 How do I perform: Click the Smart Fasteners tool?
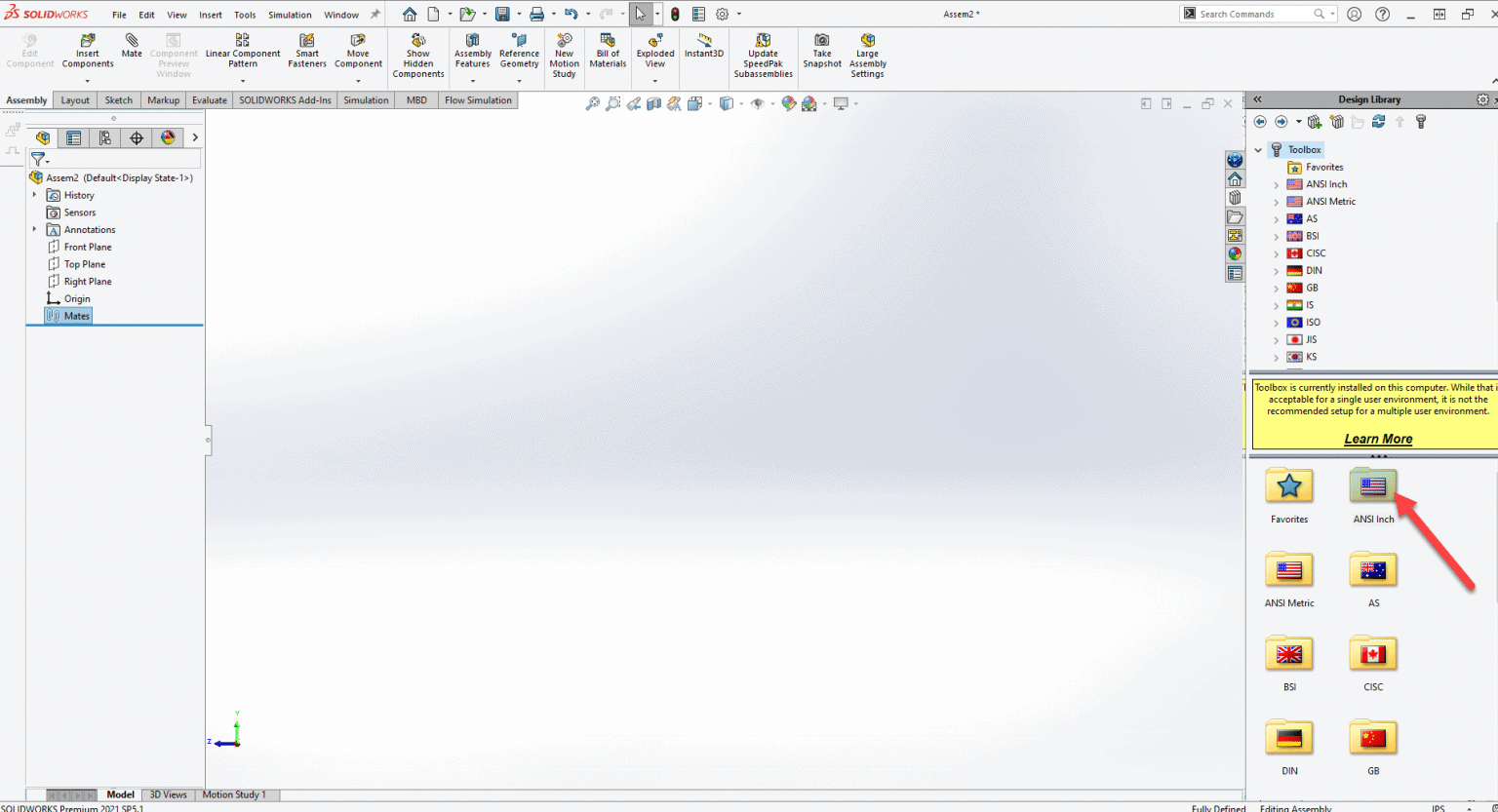tap(307, 51)
